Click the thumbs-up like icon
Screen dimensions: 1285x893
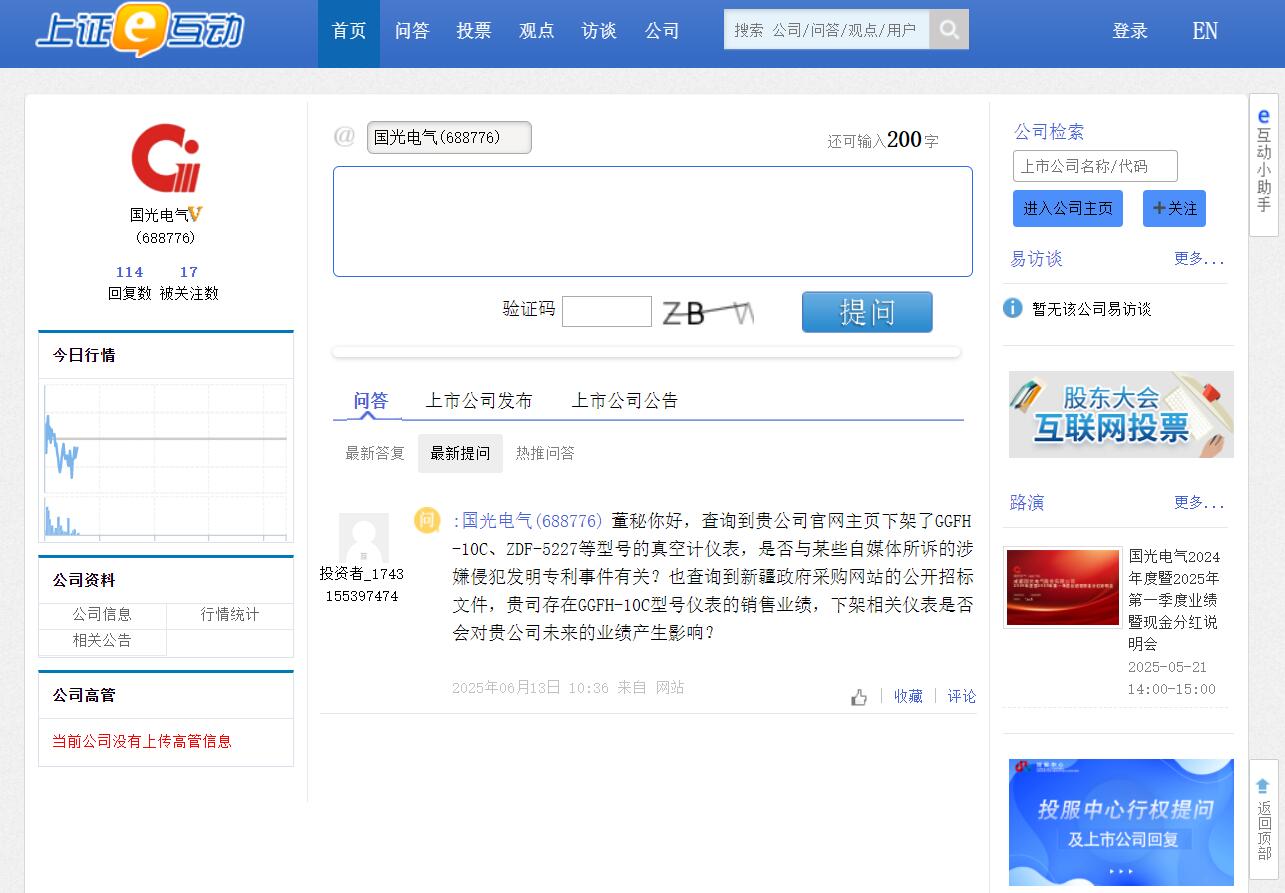(859, 697)
